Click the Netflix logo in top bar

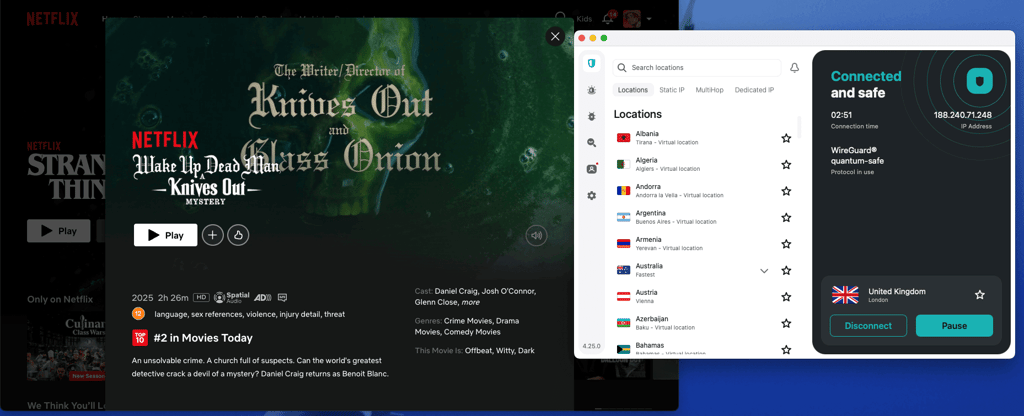tap(52, 19)
